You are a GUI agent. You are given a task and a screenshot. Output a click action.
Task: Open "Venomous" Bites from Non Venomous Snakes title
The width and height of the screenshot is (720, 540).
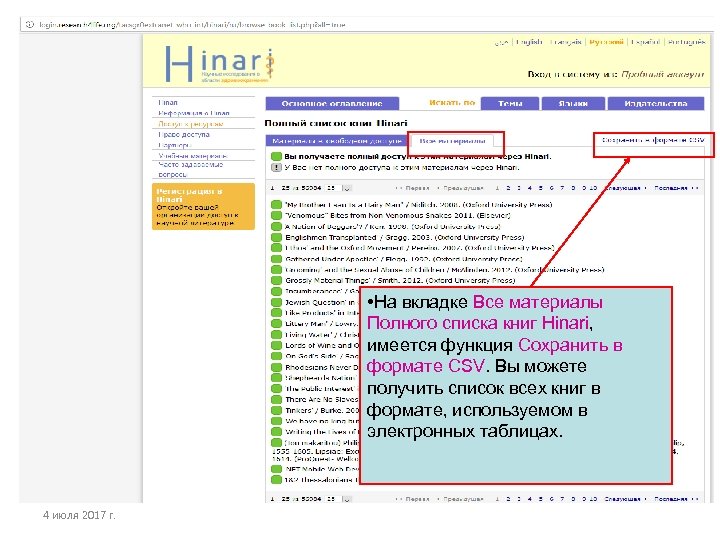398,215
